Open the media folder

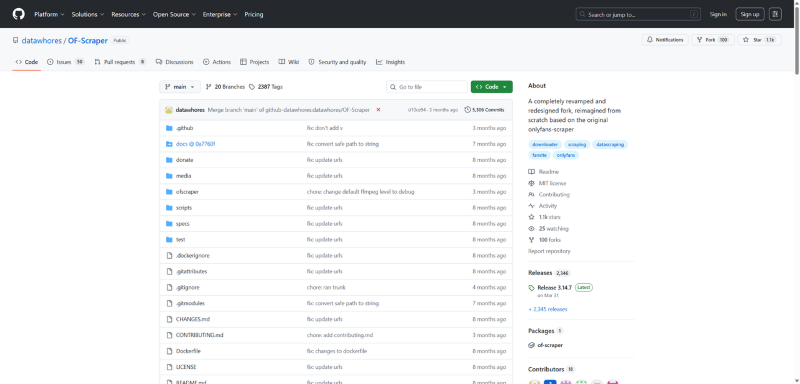coord(183,176)
